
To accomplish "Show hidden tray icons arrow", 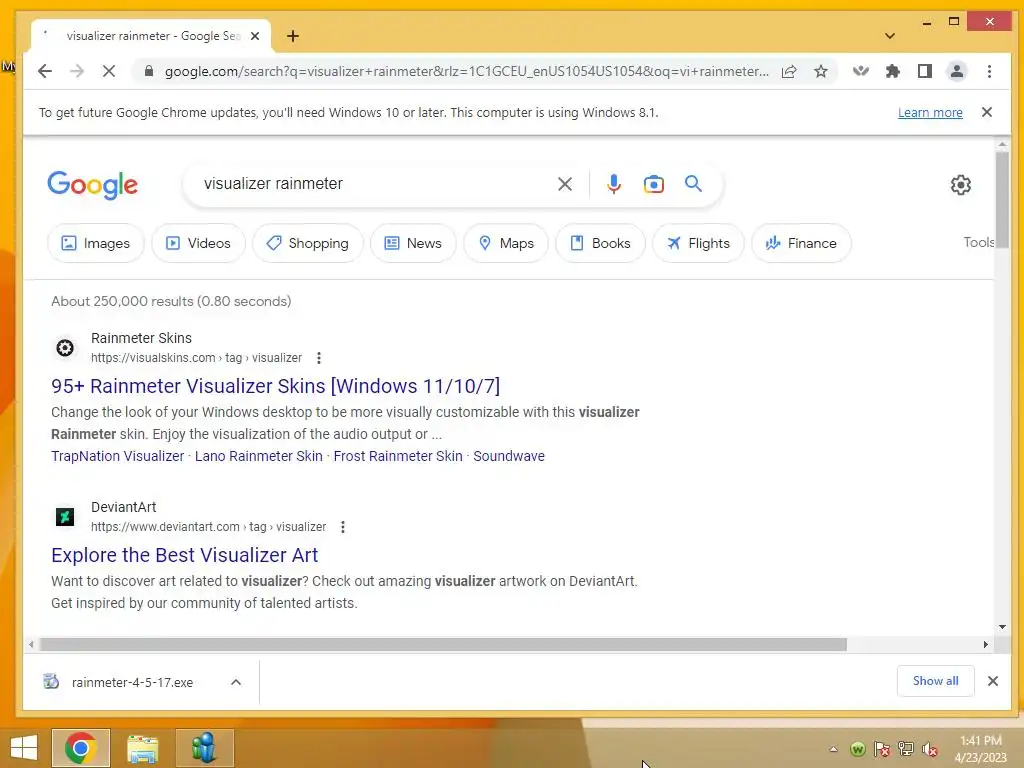I will [833, 749].
